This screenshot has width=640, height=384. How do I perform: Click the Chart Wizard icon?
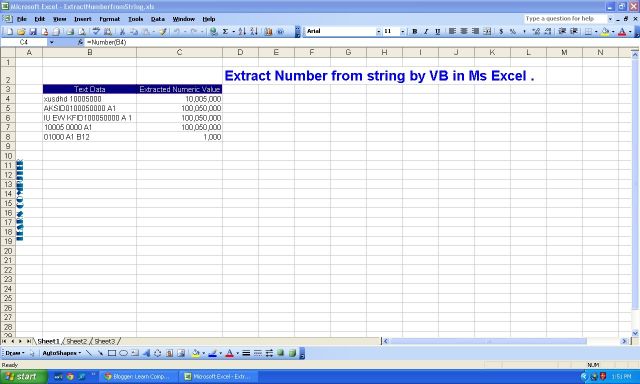[x=268, y=31]
